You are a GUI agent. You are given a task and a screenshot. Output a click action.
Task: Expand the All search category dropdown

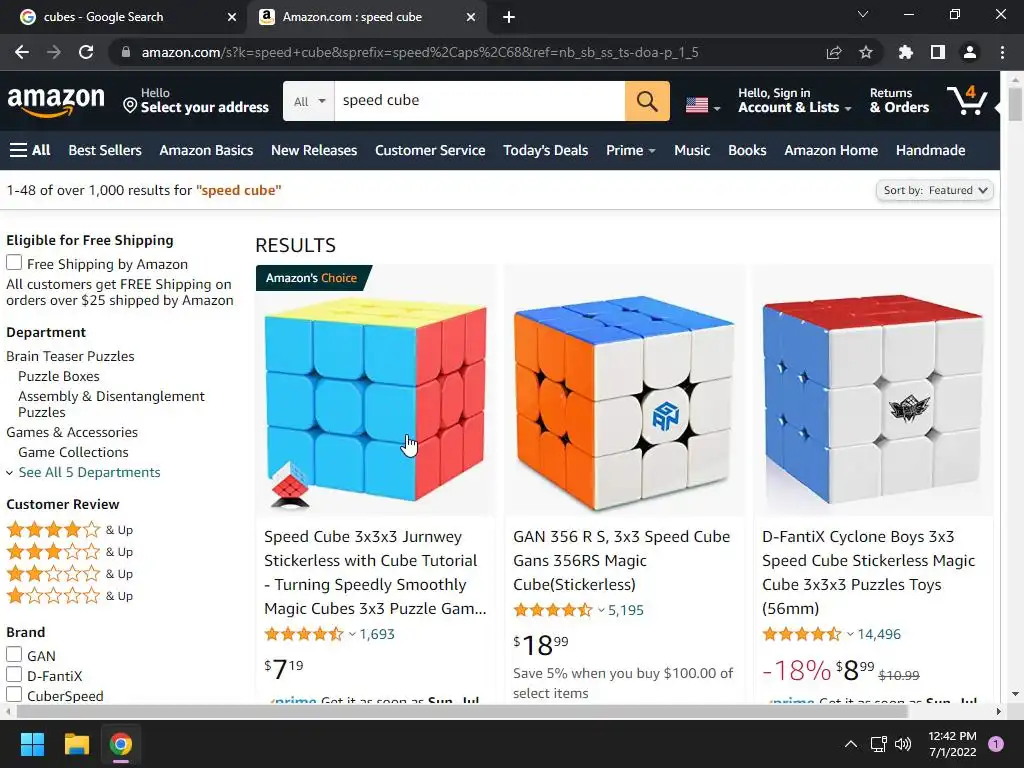[309, 101]
